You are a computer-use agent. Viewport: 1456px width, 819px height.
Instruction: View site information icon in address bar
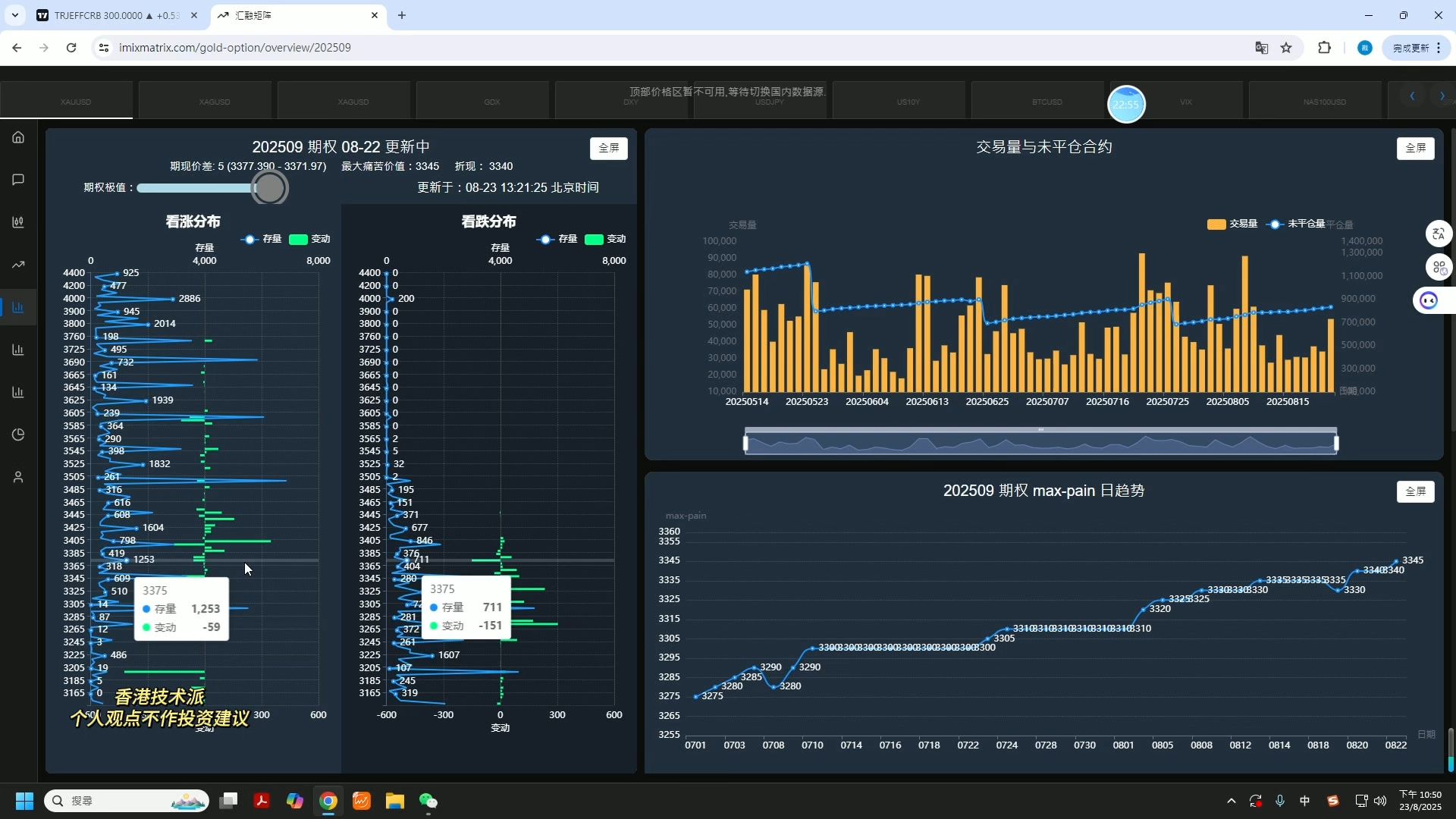104,48
